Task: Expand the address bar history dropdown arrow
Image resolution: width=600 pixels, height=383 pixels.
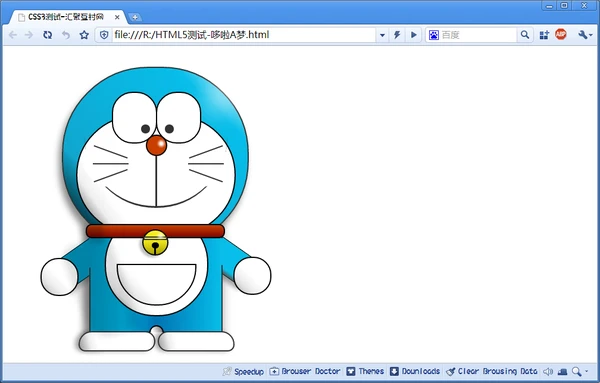Action: tap(382, 35)
